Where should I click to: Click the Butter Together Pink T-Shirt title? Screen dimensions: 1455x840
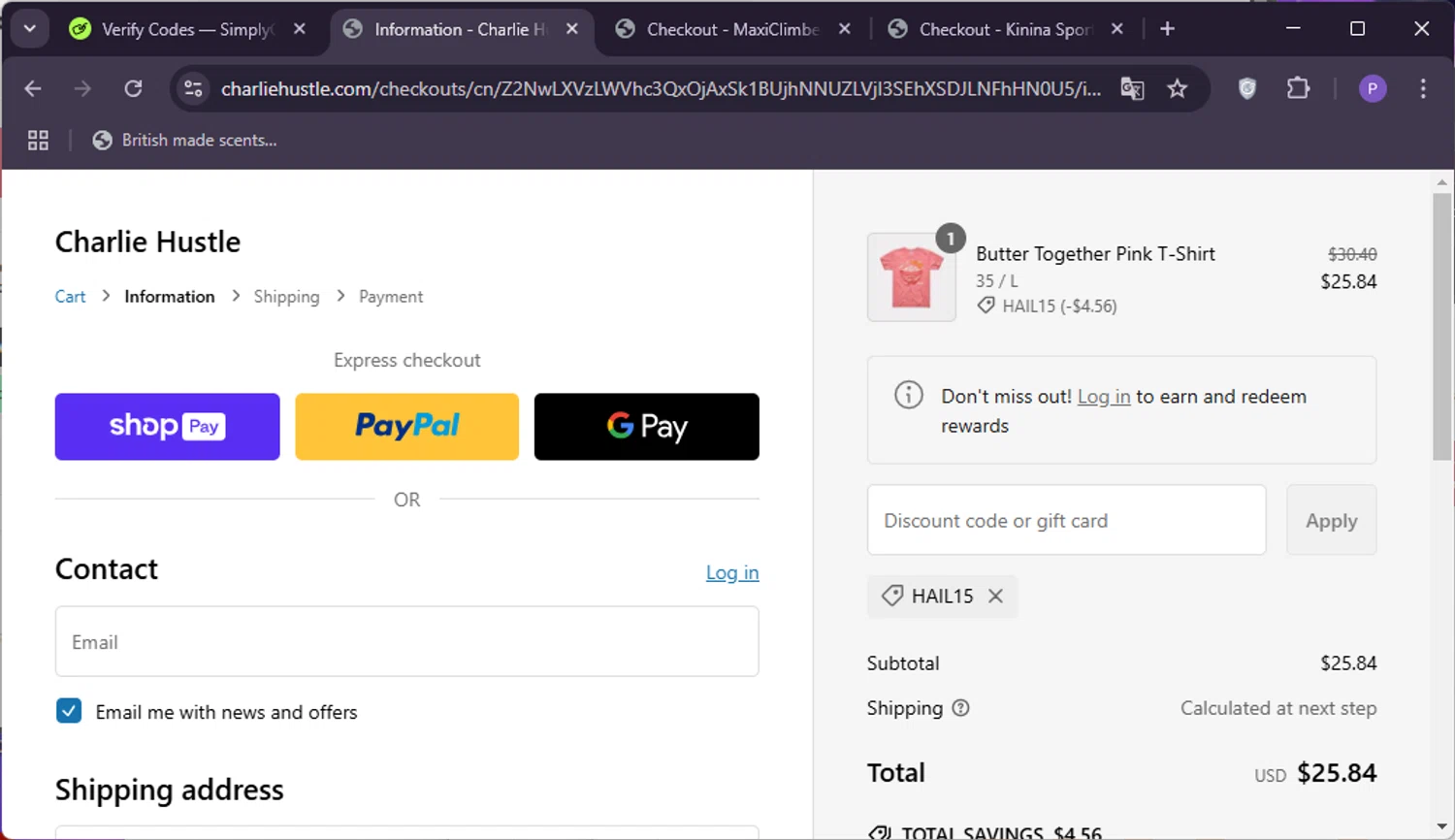coord(1095,254)
